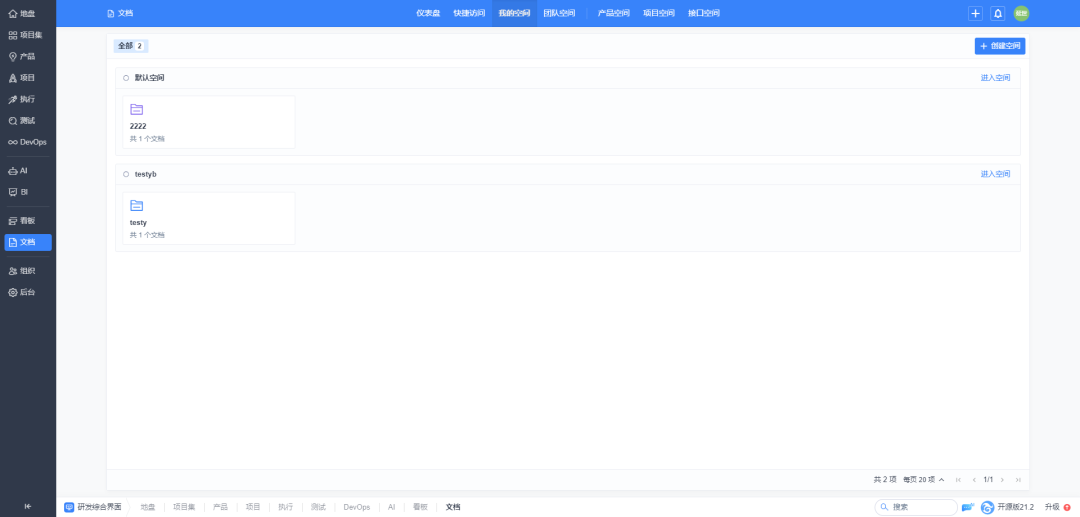
Task: Switch to 接口空间 tab
Action: pos(704,13)
